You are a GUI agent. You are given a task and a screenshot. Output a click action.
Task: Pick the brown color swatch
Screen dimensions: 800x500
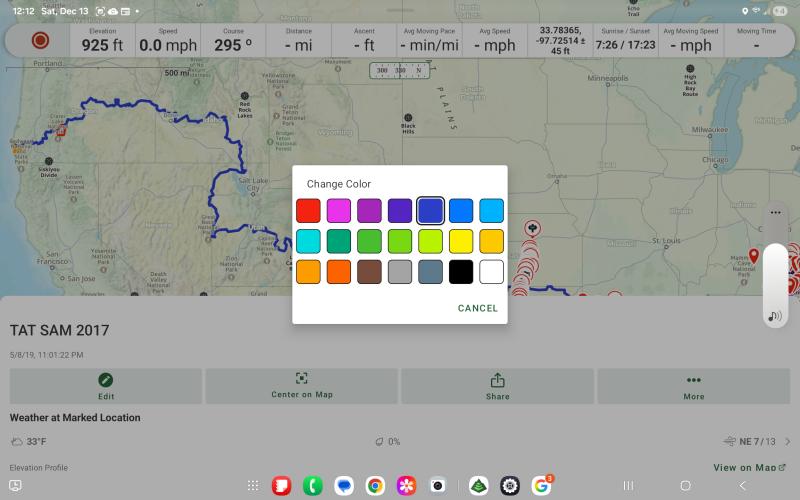point(369,272)
